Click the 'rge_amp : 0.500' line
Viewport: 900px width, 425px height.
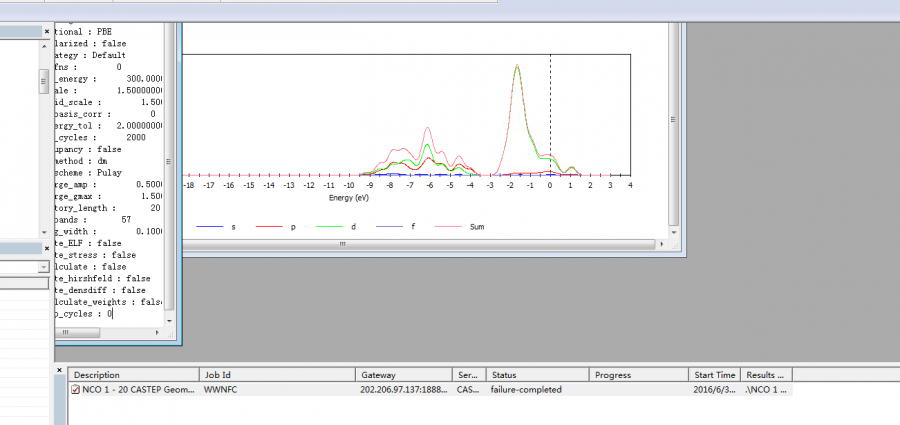109,185
